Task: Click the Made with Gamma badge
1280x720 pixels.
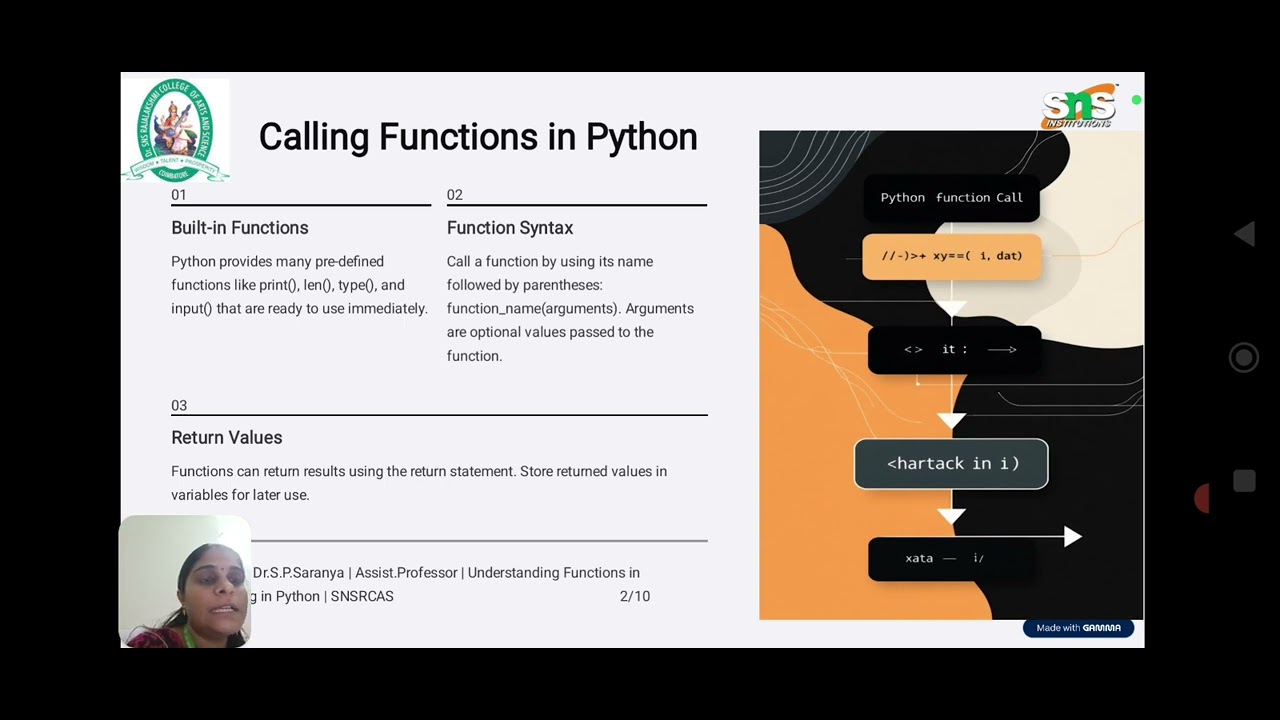Action: tap(1078, 628)
